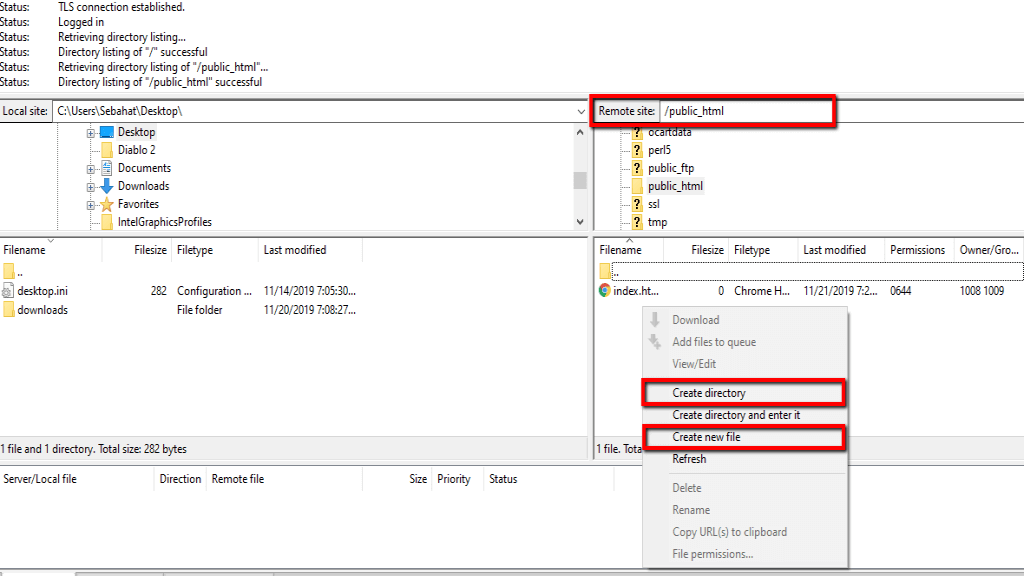1024x576 pixels.
Task: Click the Downloads blue arrow icon
Action: pos(107,186)
